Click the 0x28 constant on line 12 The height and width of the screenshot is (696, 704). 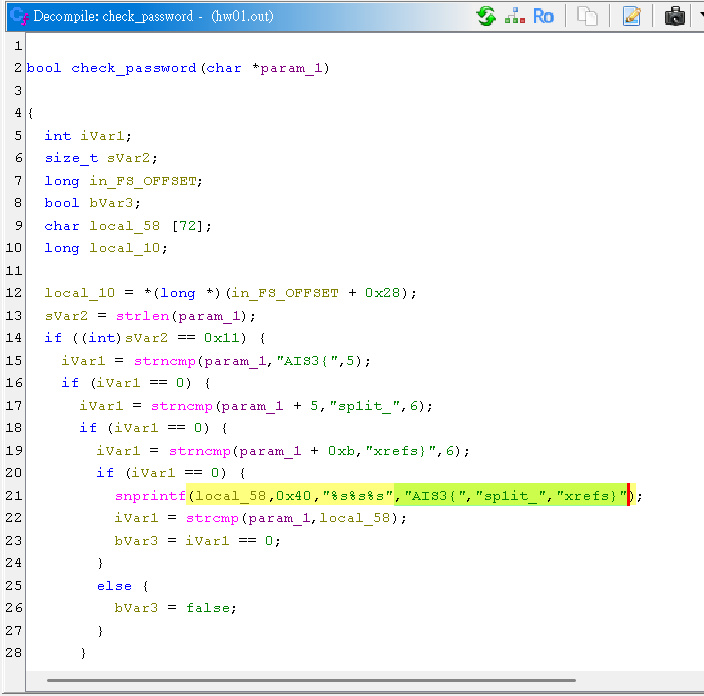382,293
